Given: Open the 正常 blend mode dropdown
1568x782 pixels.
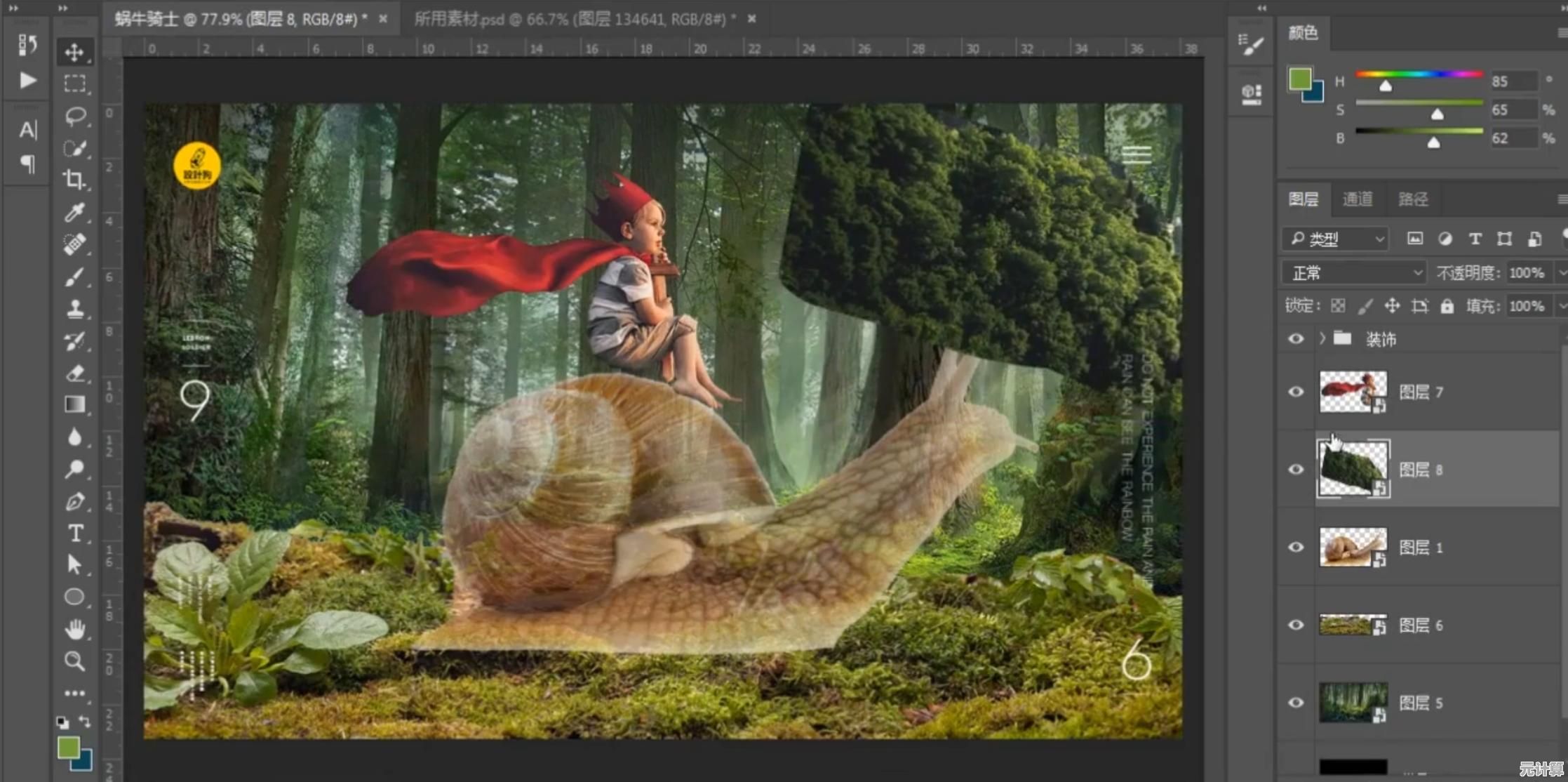Looking at the screenshot, I should (x=1354, y=272).
